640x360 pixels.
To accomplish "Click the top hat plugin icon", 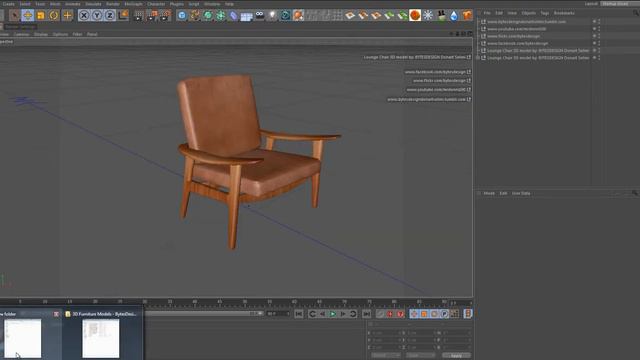I will (441, 16).
